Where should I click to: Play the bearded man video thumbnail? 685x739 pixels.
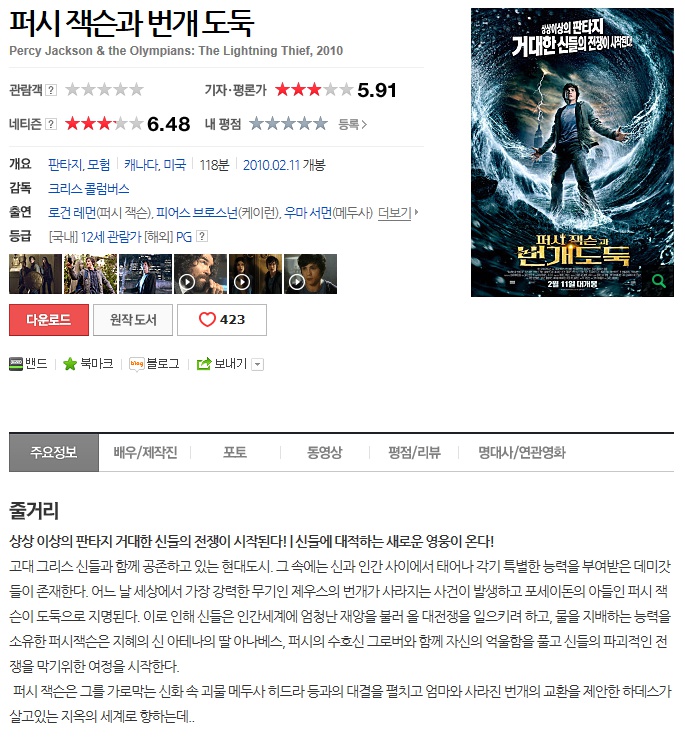click(200, 274)
